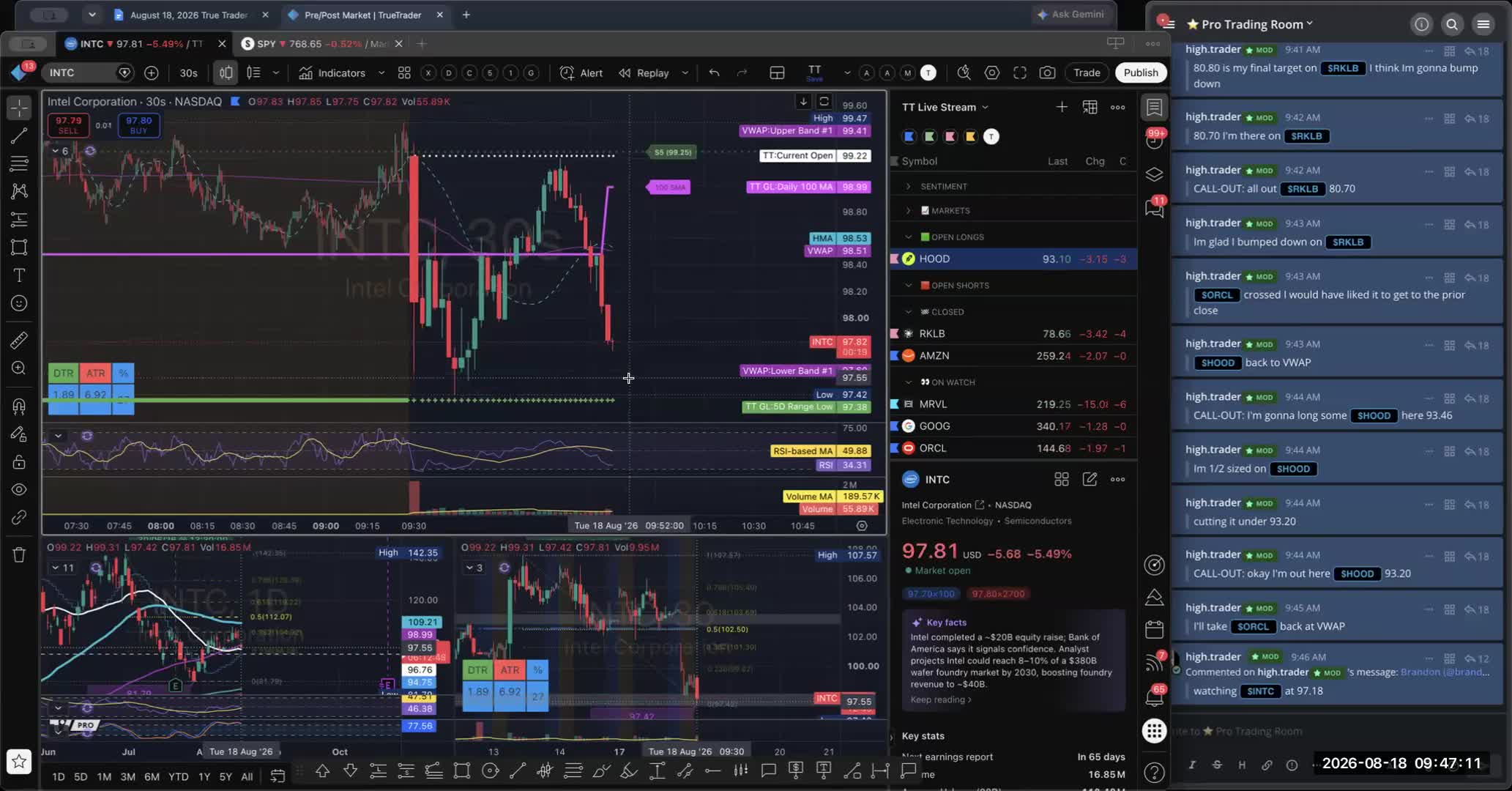Filter watchlist by green flag color

(929, 136)
